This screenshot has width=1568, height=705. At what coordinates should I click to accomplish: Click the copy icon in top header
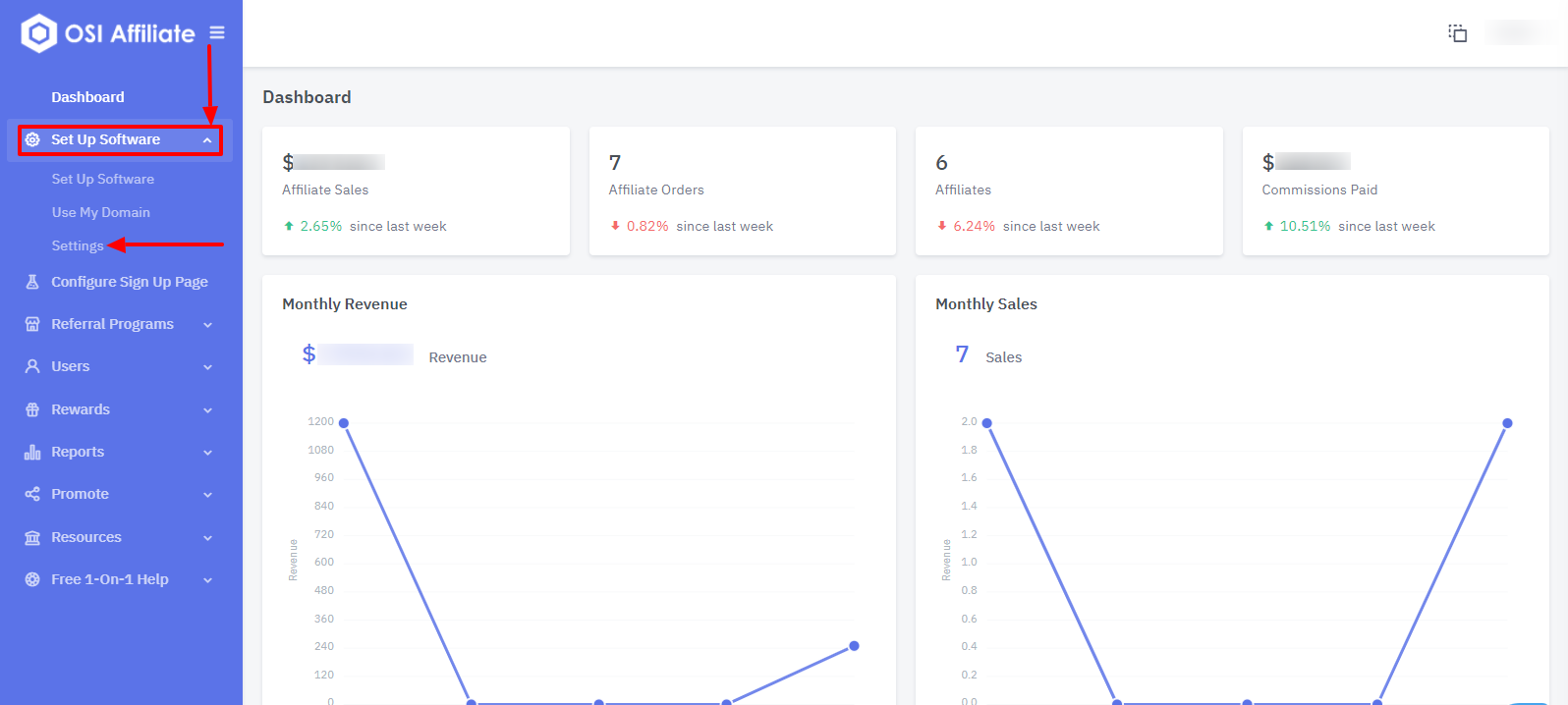[x=1458, y=33]
